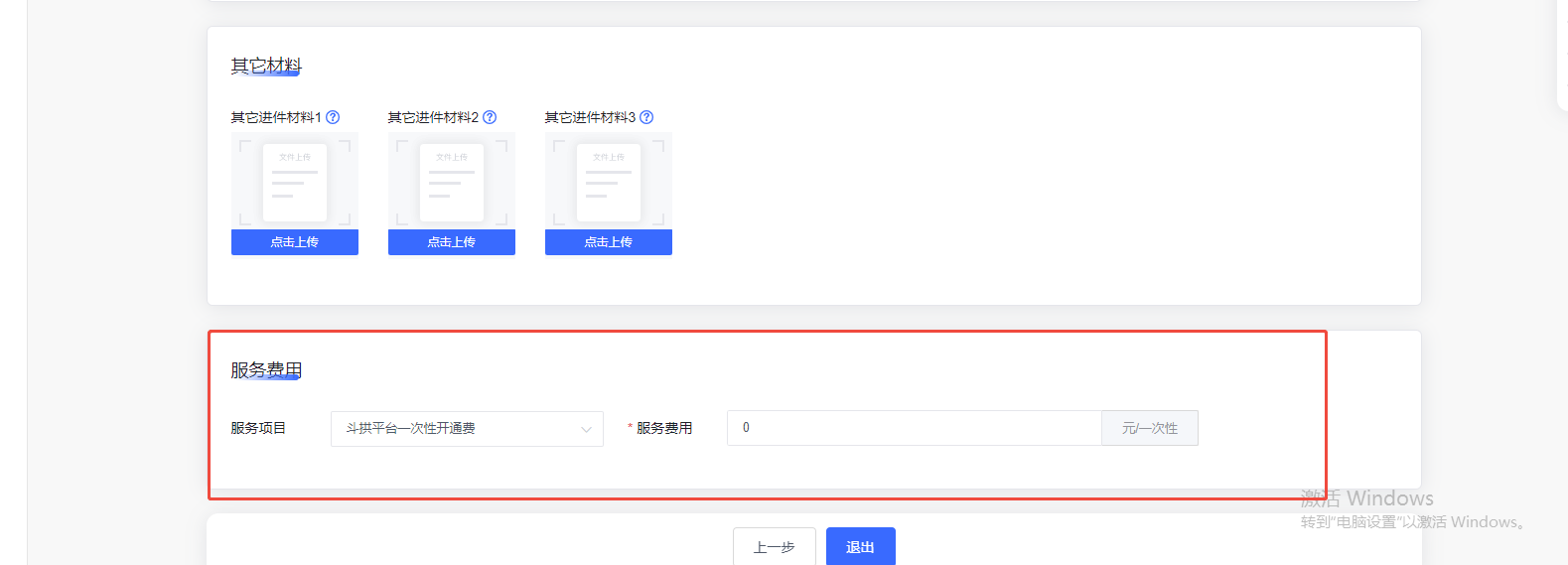Image resolution: width=1568 pixels, height=565 pixels.
Task: Click the 服务项目 field label
Action: click(x=258, y=428)
